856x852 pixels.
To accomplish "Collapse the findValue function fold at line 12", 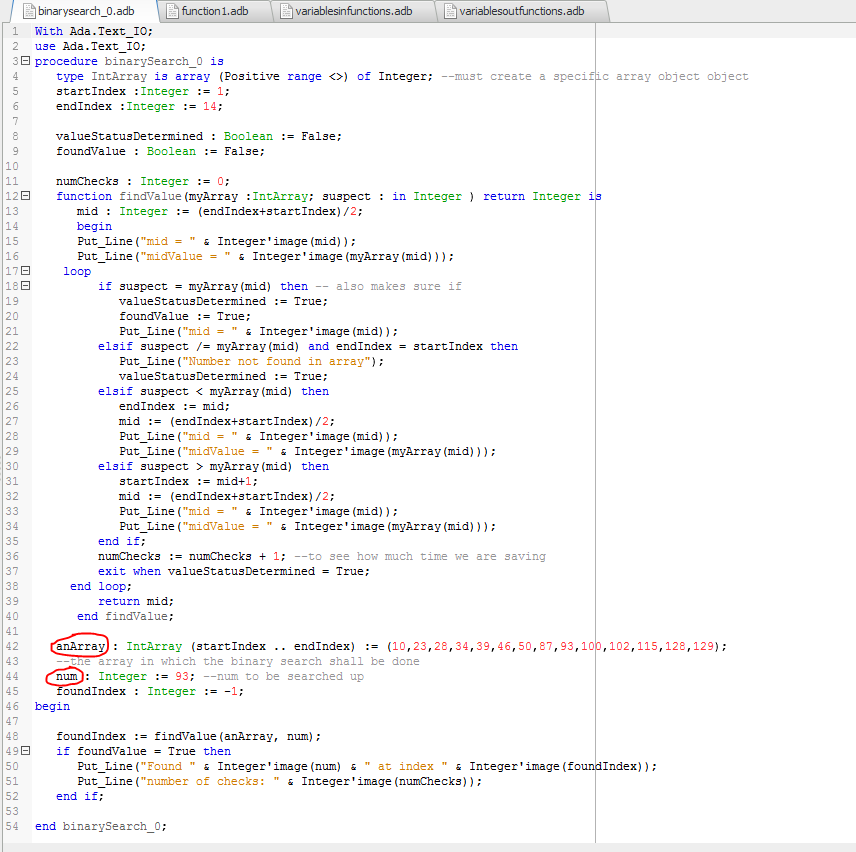I will [x=25, y=195].
